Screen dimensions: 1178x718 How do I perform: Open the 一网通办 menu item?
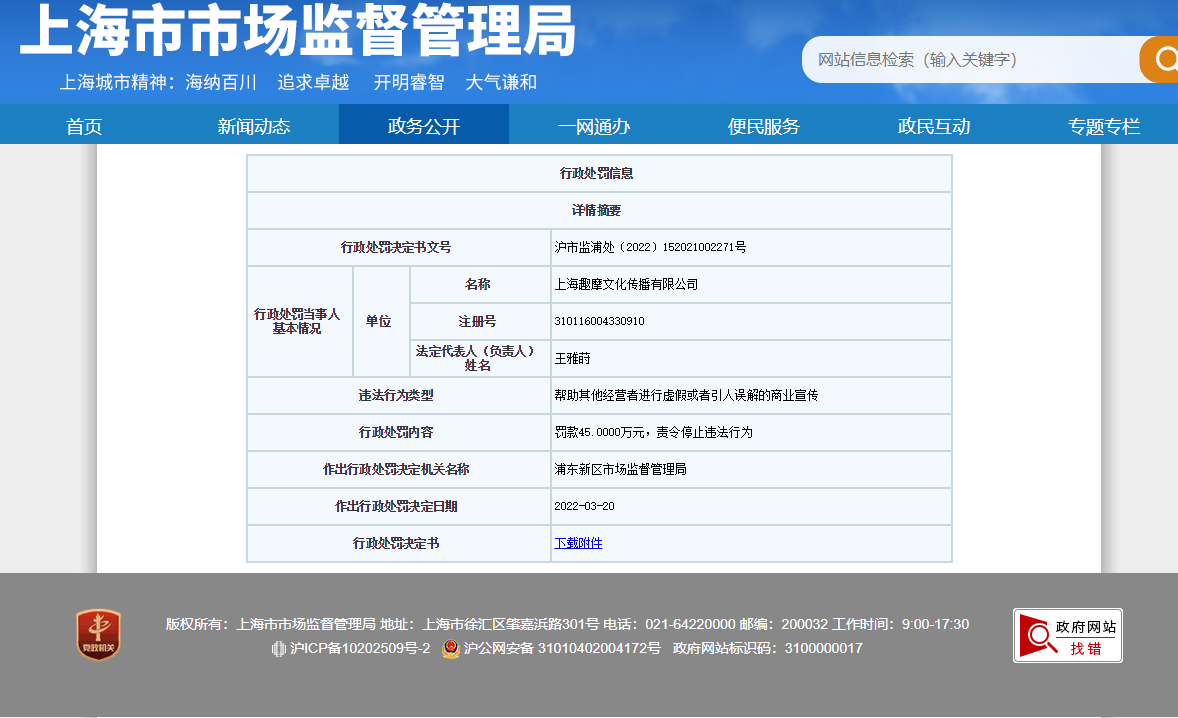594,126
